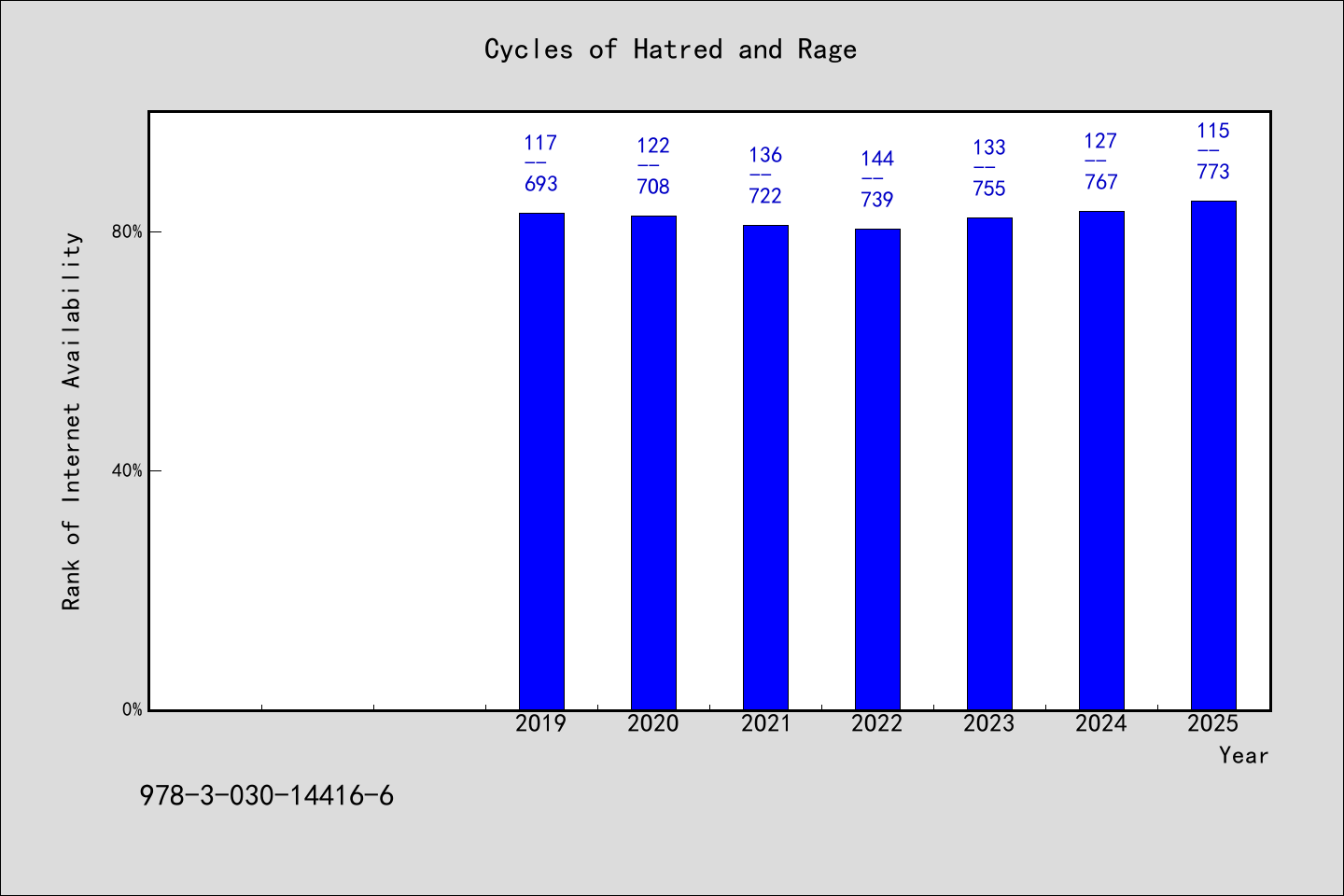The image size is (1344, 896).
Task: Click the value label 708
Action: [653, 187]
